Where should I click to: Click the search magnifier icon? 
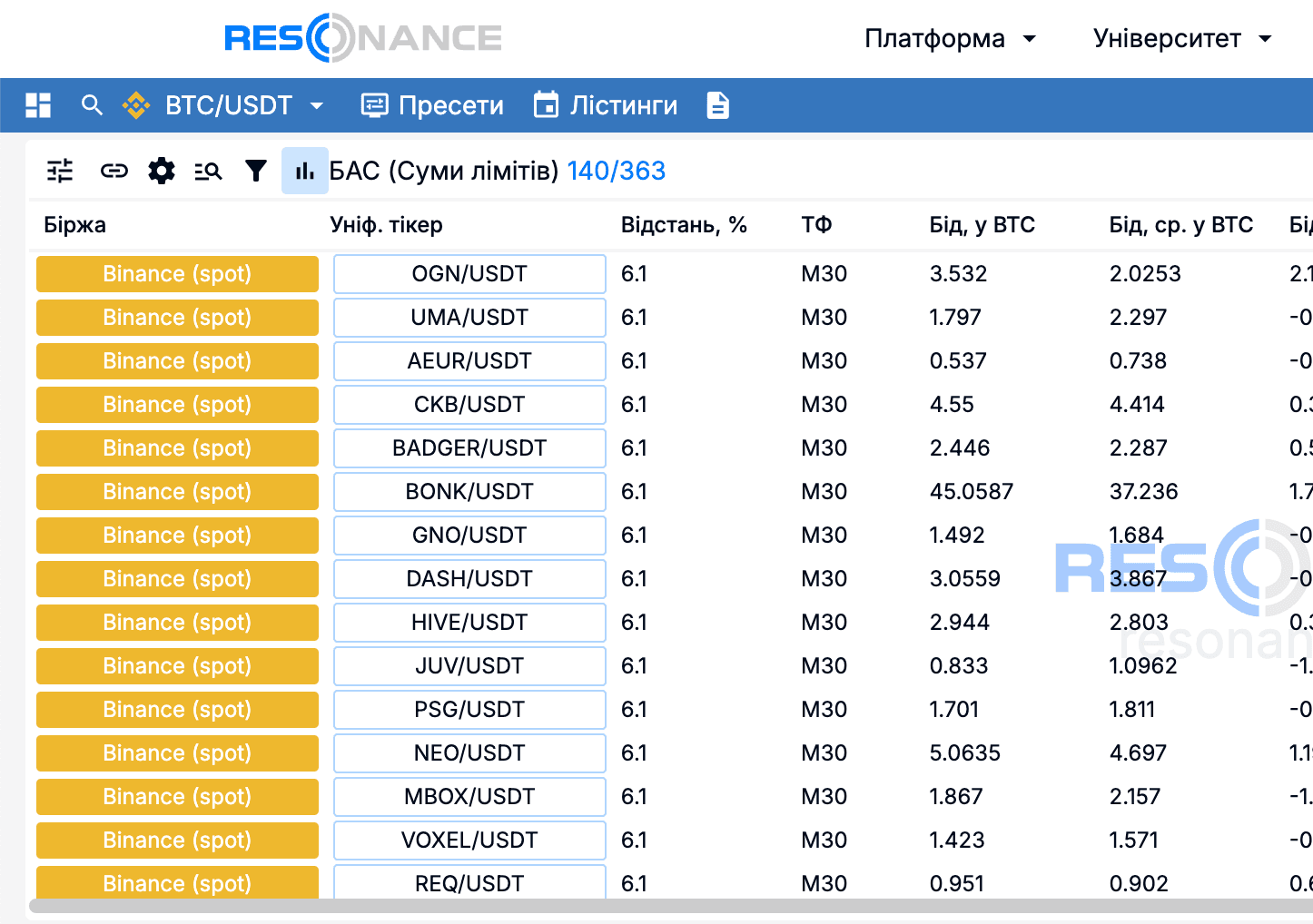click(x=92, y=105)
